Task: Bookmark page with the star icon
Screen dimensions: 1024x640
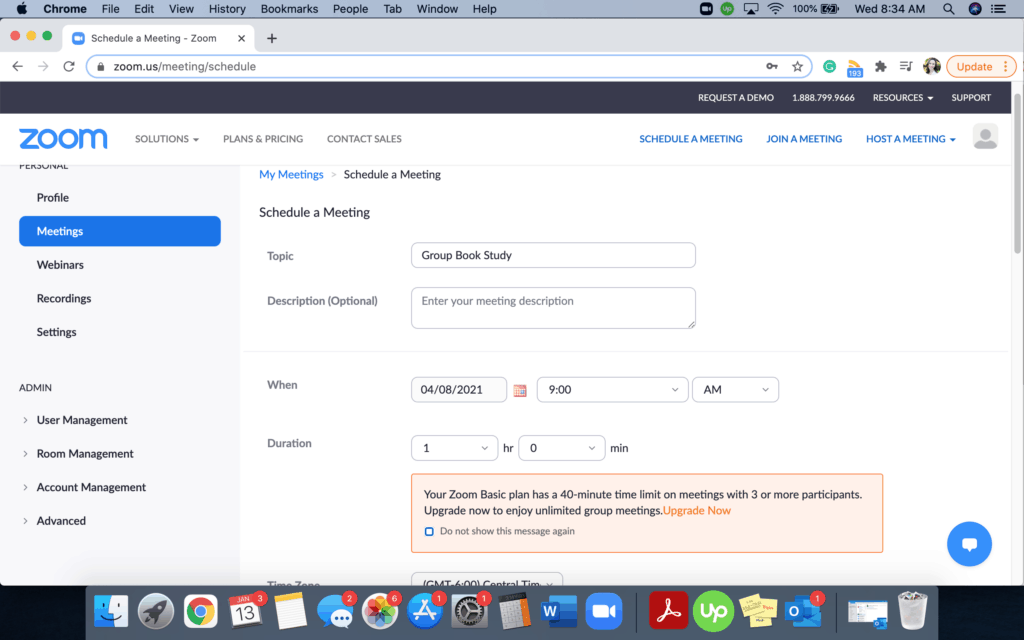Action: pyautogui.click(x=797, y=66)
